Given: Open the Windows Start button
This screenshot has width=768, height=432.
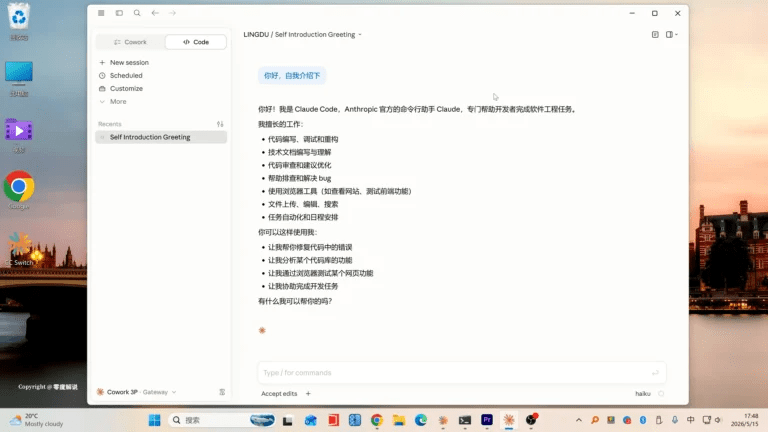Looking at the screenshot, I should tap(155, 420).
